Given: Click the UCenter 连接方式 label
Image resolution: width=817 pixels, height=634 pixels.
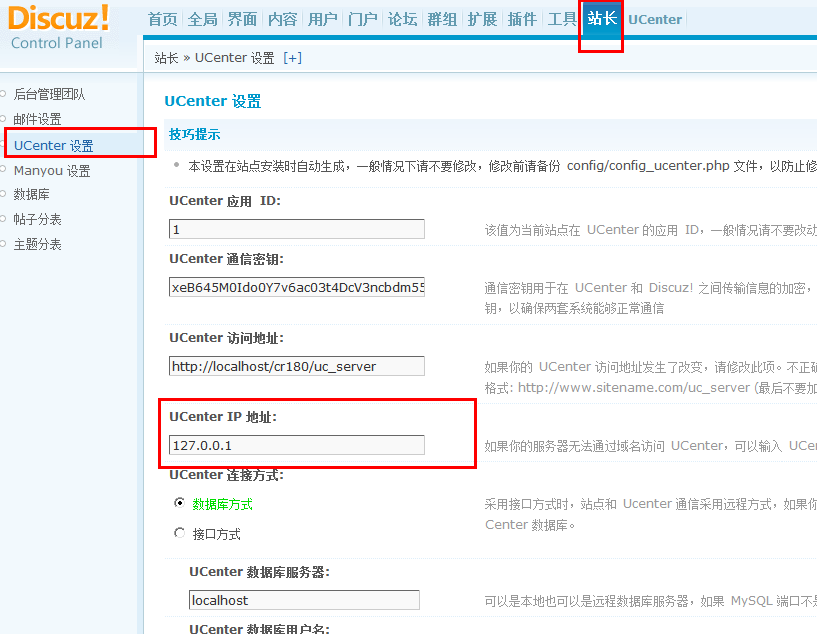Looking at the screenshot, I should click(x=226, y=475).
